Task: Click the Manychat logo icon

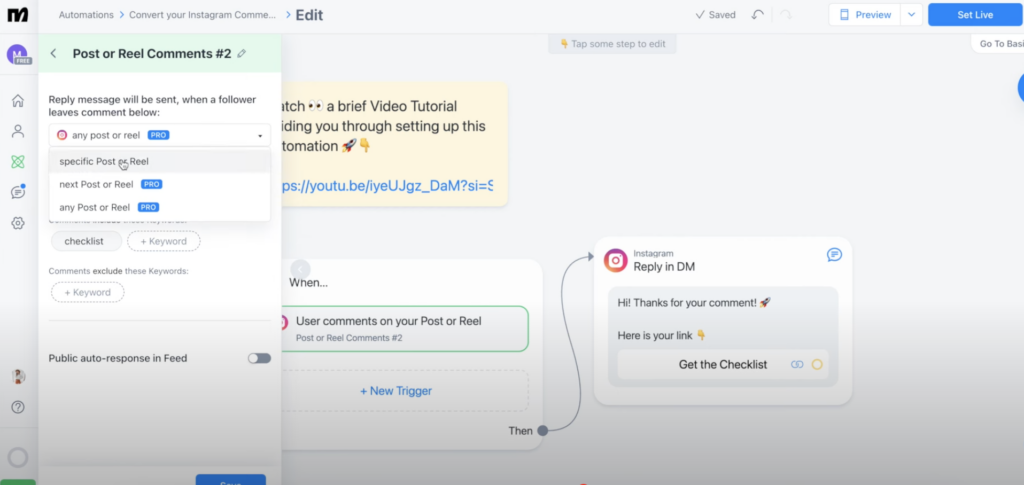Action: pyautogui.click(x=18, y=14)
